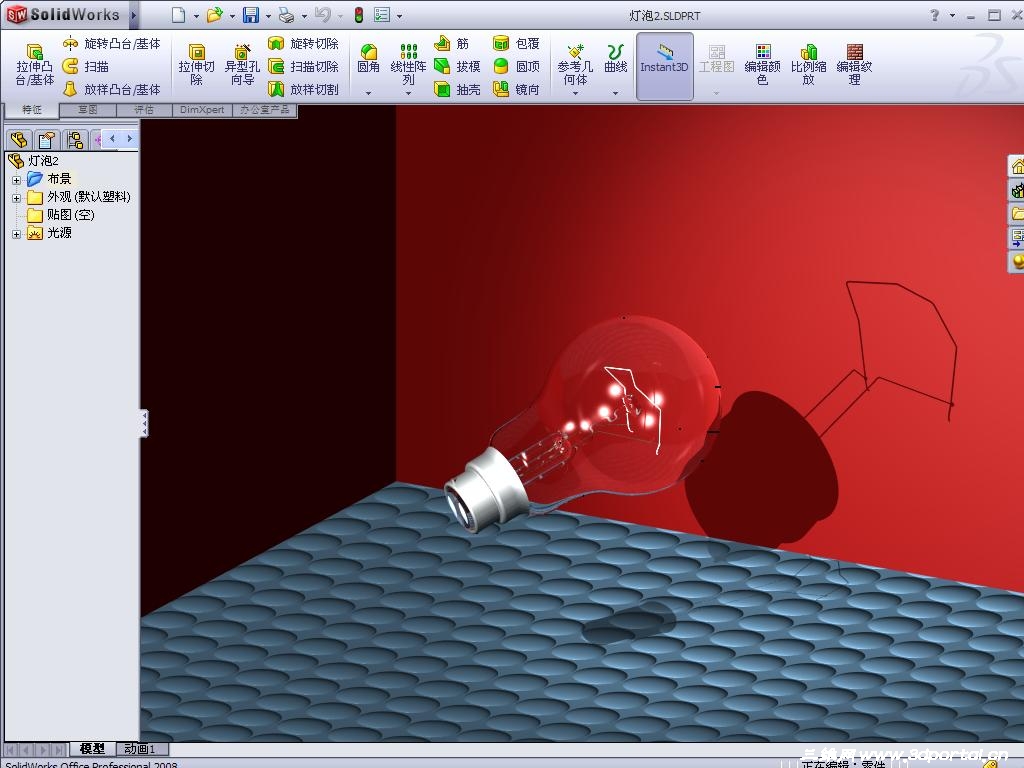Image resolution: width=1024 pixels, height=768 pixels.
Task: Select the 旋转切除 revolved cut tool
Action: pyautogui.click(x=304, y=44)
